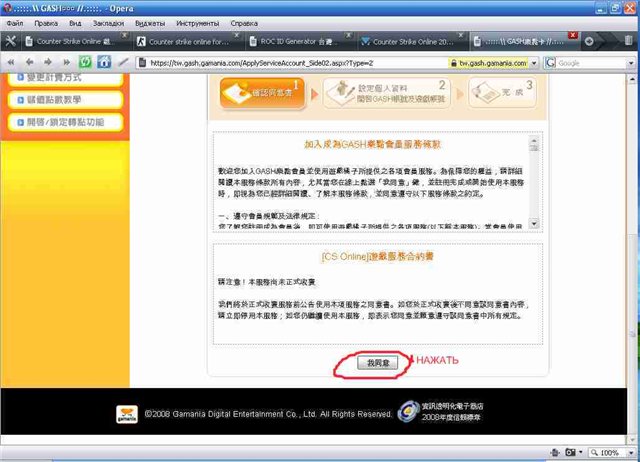This screenshot has height=462, width=640.
Task: Go forward one page
Action: point(48,62)
